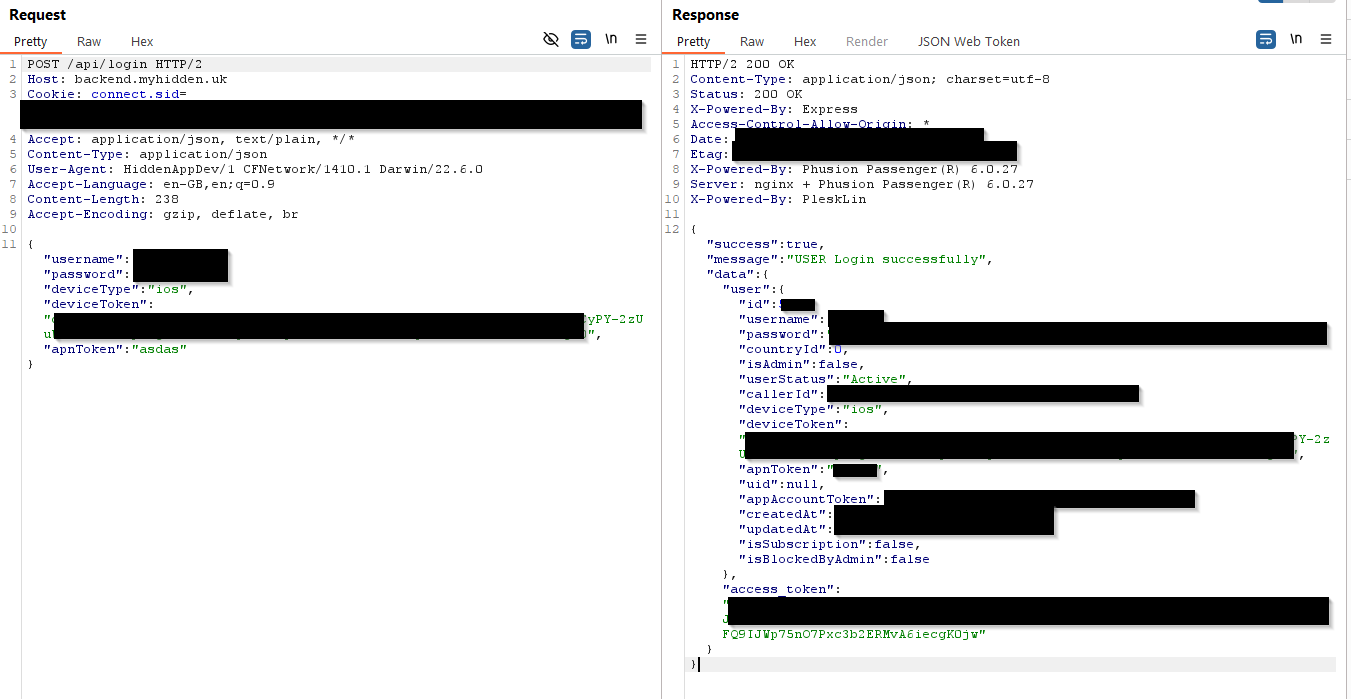The height and width of the screenshot is (699, 1351).
Task: Click the 'Etag:' response header
Action: [710, 154]
